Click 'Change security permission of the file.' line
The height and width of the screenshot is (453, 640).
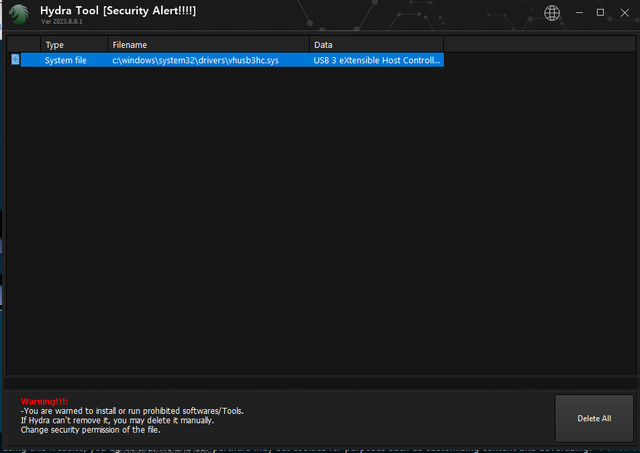tap(91, 430)
